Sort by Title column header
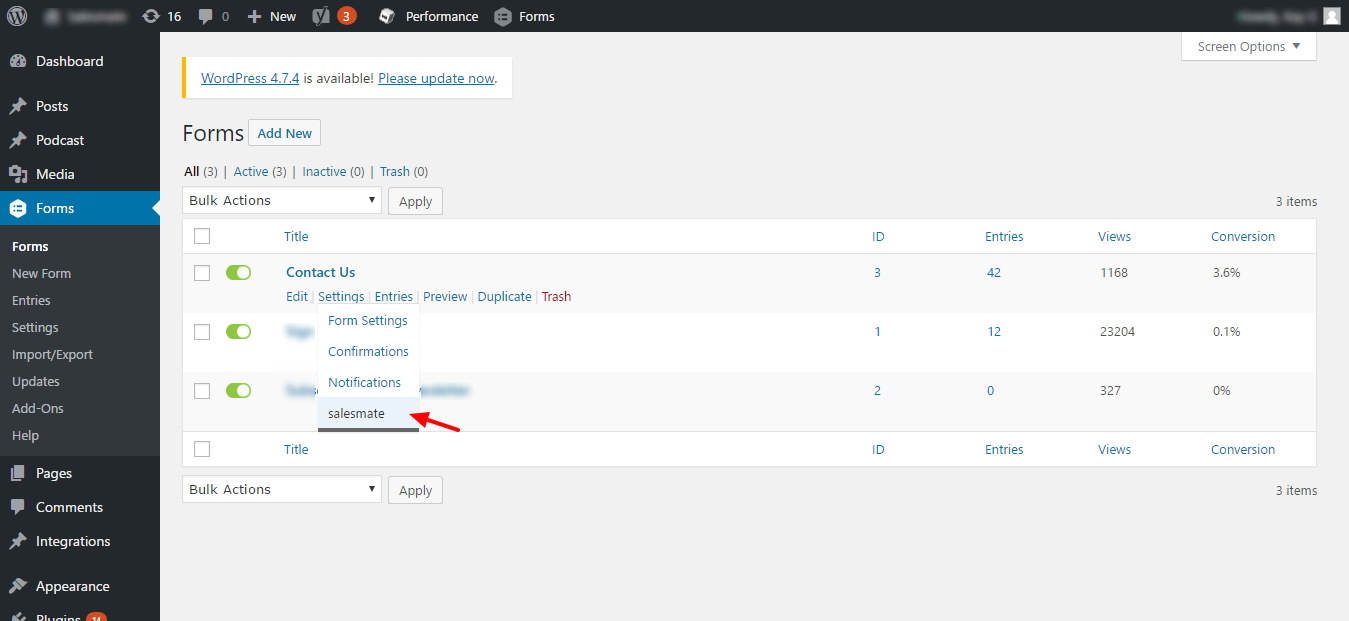 296,236
